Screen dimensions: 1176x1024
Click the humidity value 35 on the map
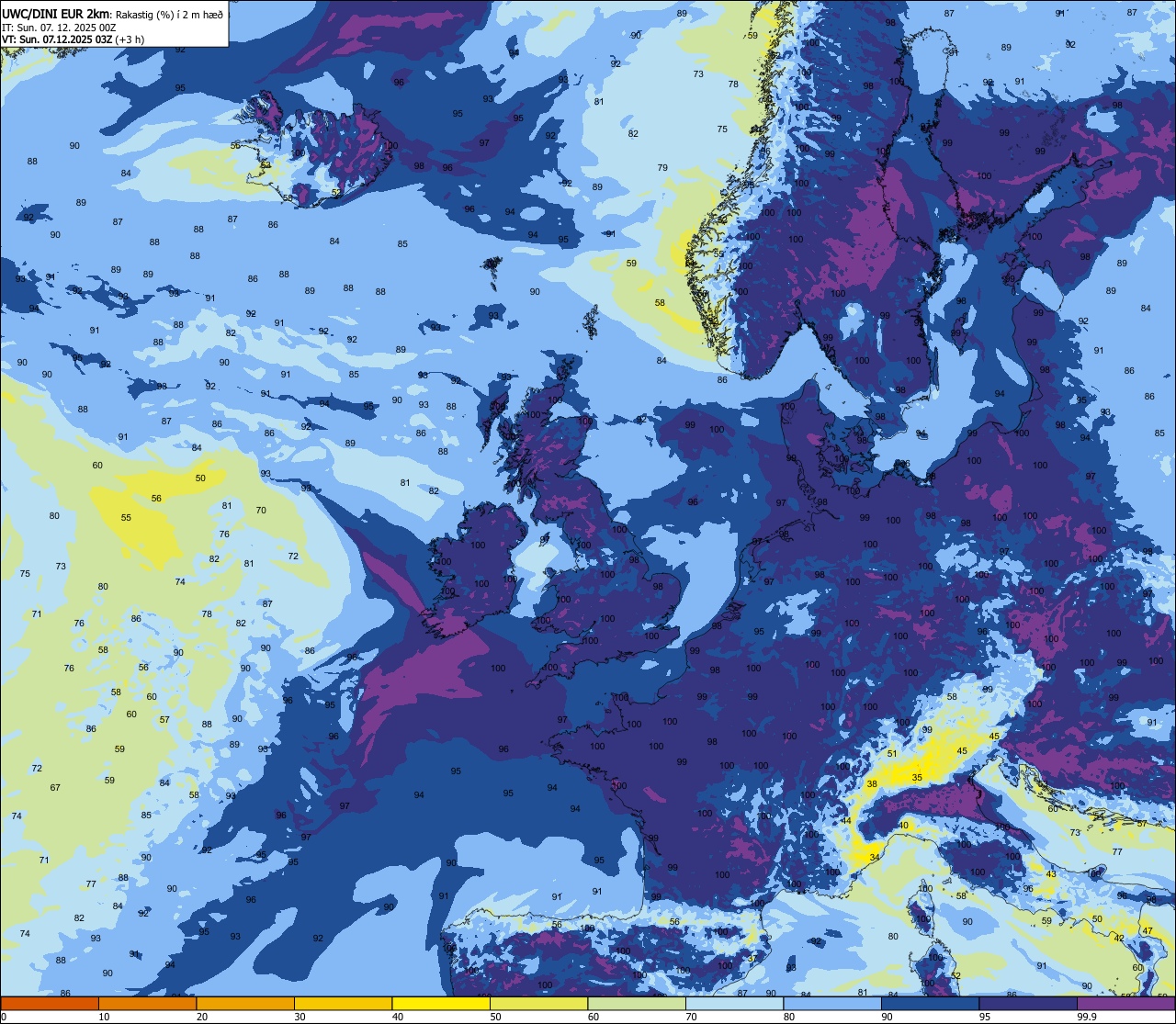click(x=917, y=778)
